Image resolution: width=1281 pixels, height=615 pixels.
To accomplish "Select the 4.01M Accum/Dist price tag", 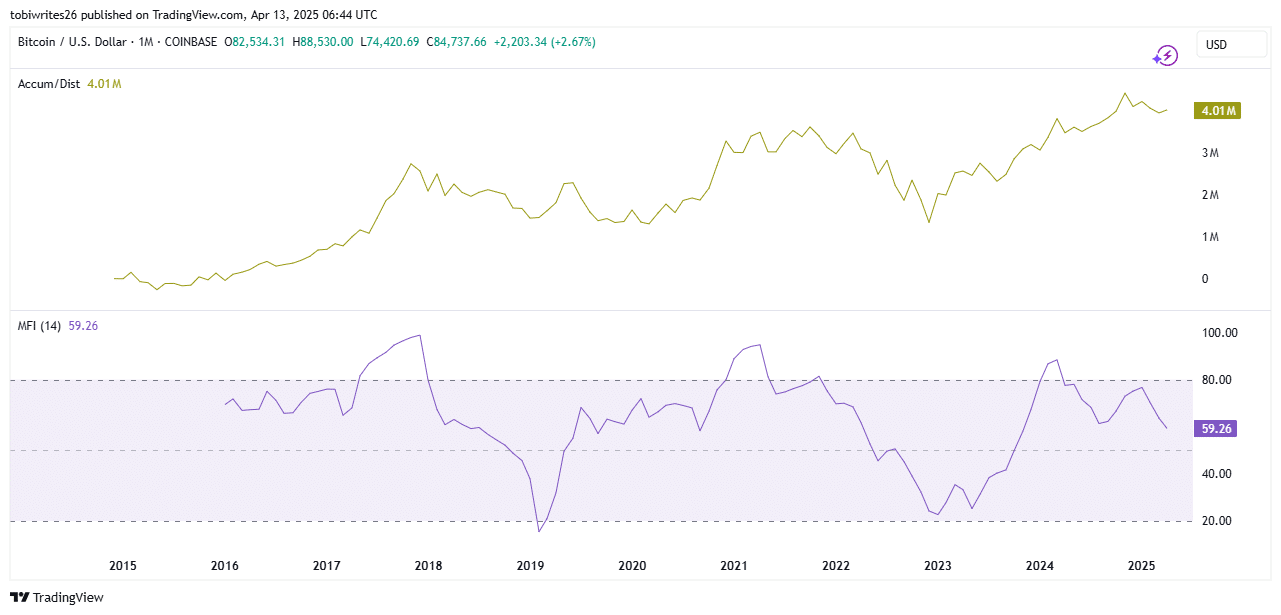I will [1217, 110].
